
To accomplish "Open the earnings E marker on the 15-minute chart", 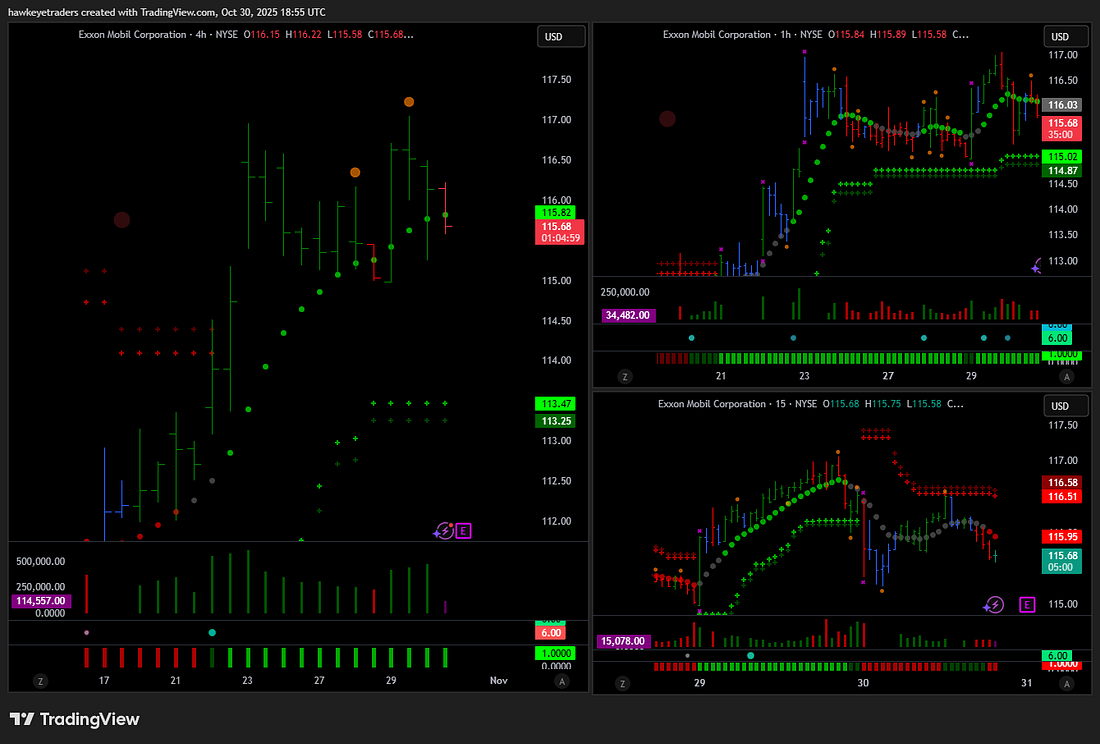I will pyautogui.click(x=1027, y=604).
